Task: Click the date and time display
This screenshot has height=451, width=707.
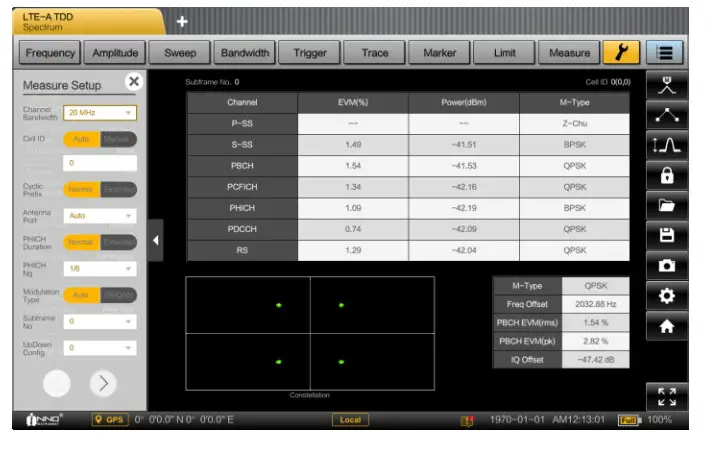Action: point(547,420)
